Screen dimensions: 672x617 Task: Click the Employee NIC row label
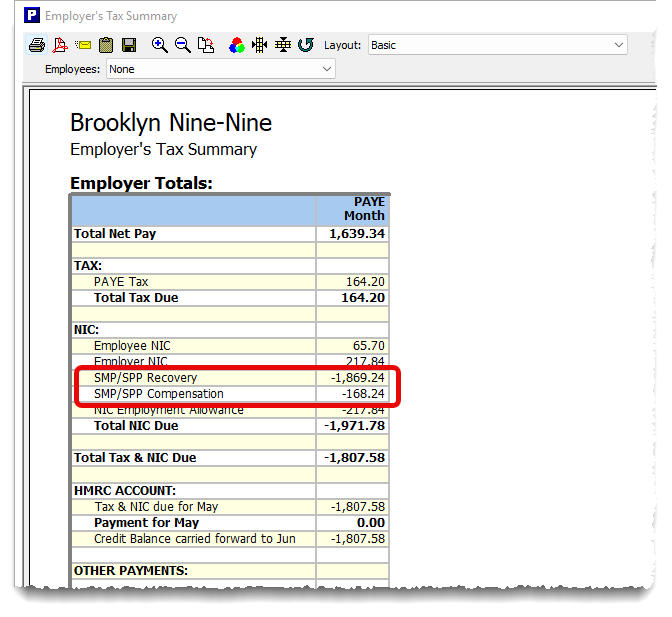pyautogui.click(x=132, y=346)
